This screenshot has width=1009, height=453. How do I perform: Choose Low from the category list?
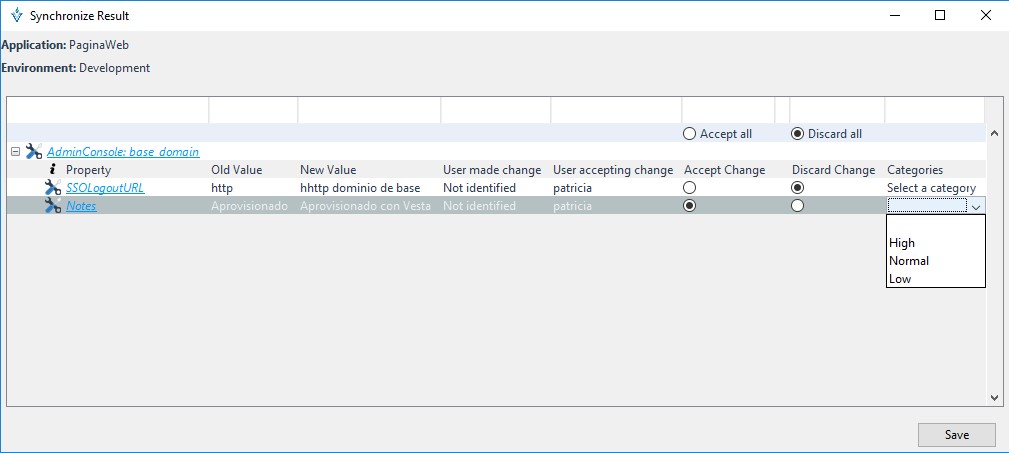point(900,279)
